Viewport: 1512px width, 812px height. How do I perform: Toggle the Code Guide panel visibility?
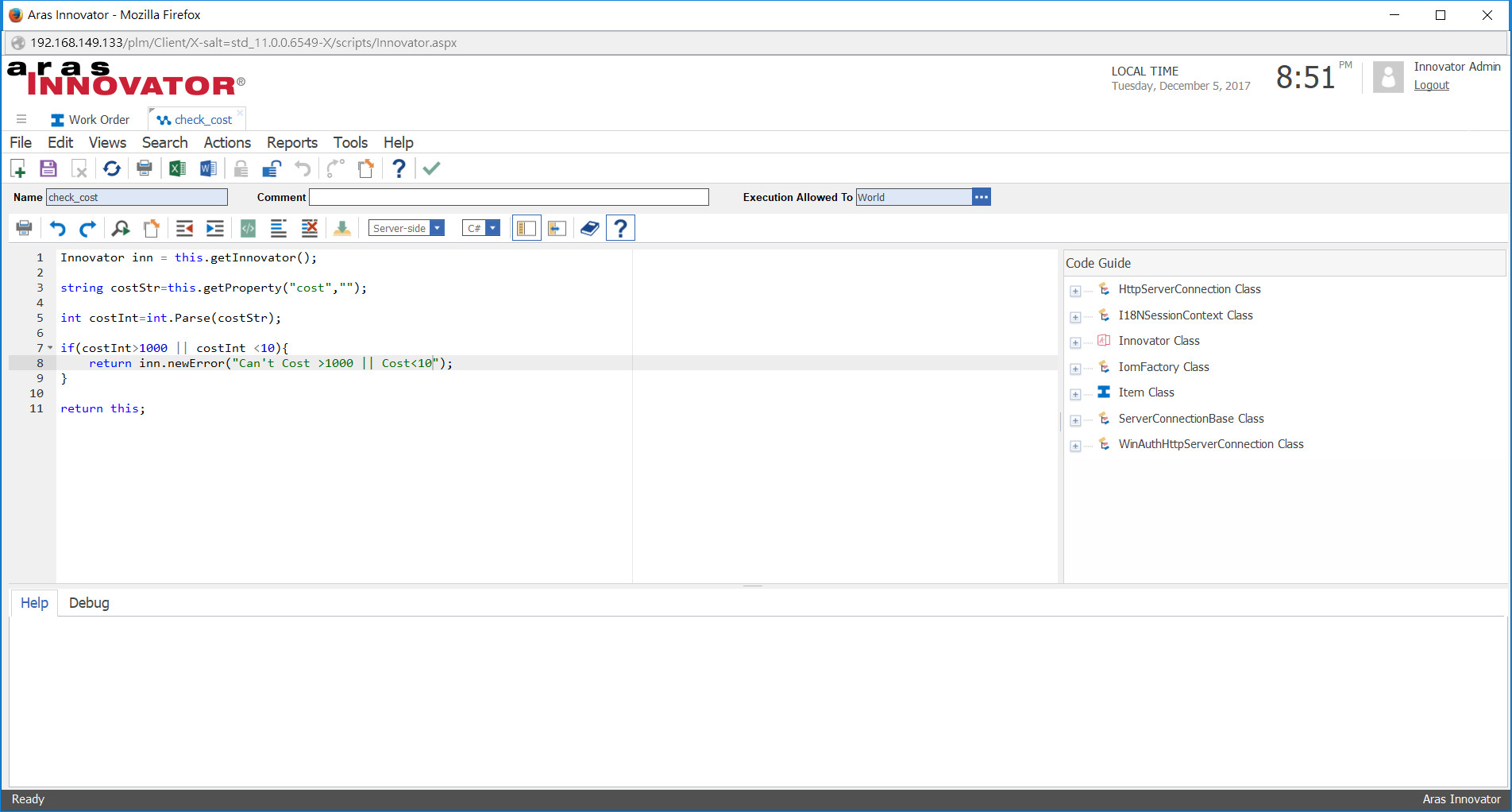[x=526, y=228]
